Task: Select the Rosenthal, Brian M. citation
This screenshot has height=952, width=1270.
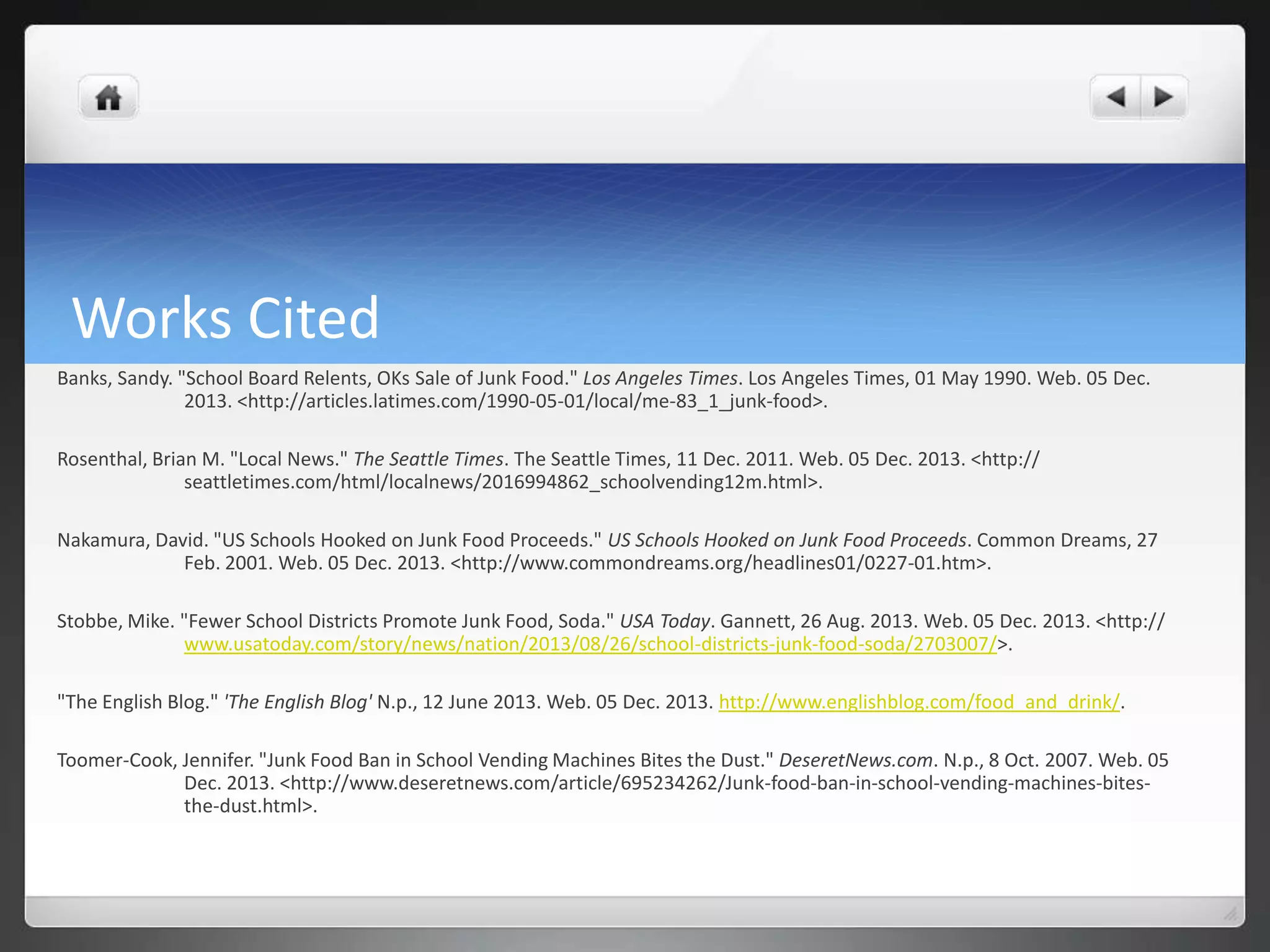Action: (x=548, y=470)
